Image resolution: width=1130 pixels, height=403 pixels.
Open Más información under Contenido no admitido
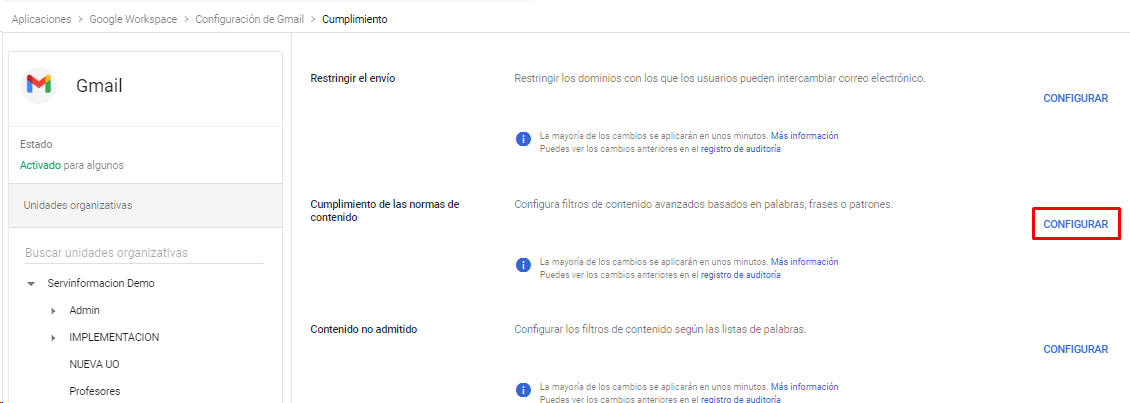pos(804,386)
